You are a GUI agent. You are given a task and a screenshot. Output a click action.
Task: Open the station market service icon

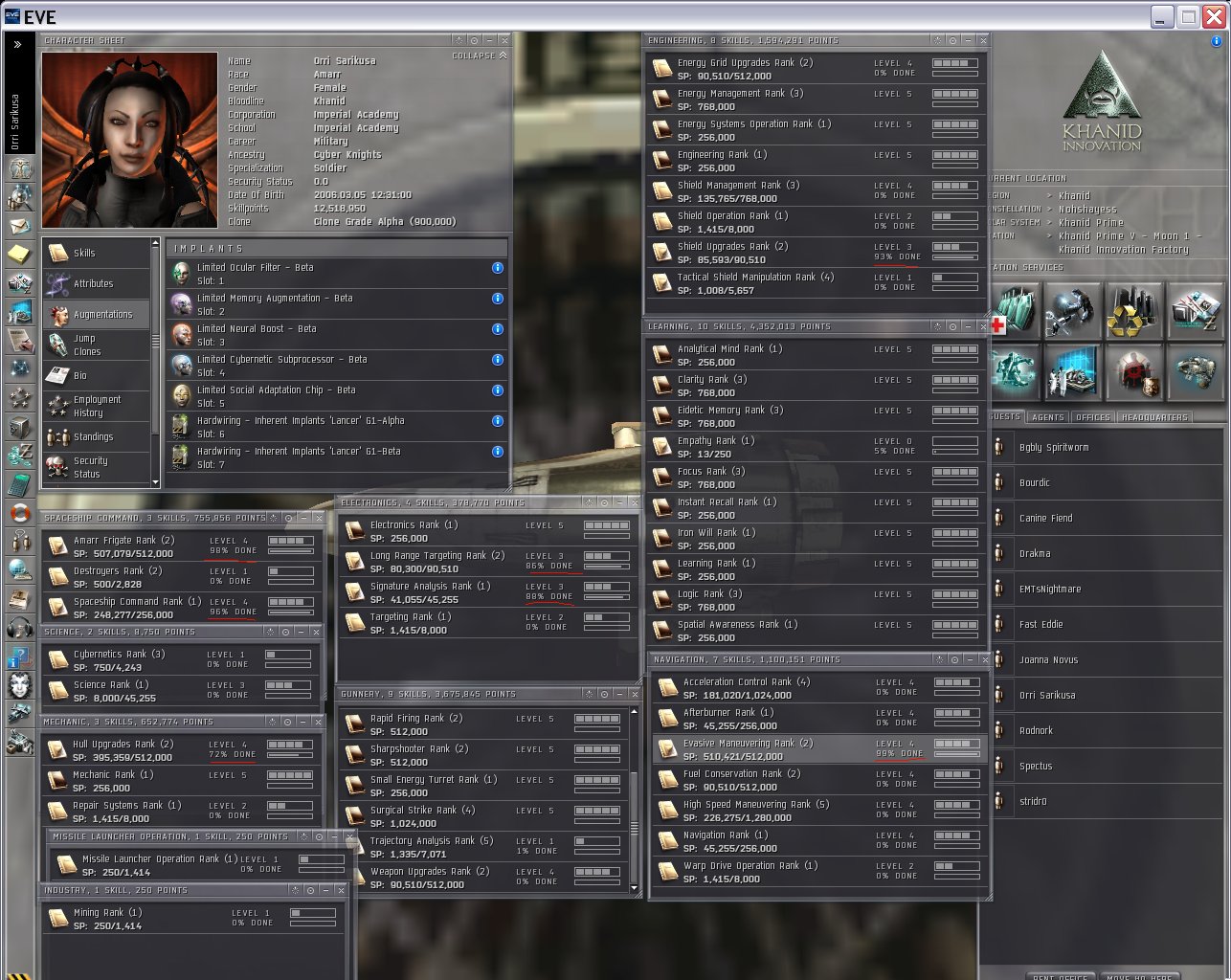(1196, 310)
